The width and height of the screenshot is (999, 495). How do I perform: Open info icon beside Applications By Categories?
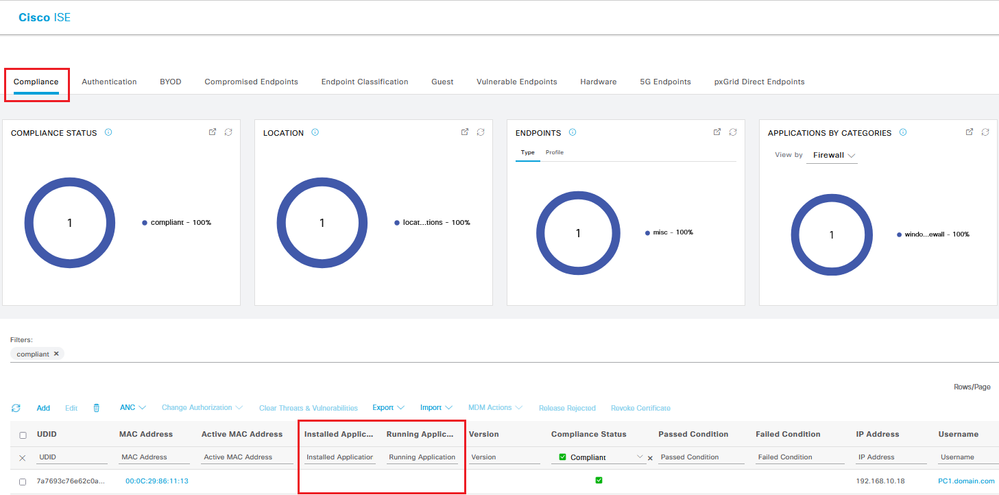(903, 133)
